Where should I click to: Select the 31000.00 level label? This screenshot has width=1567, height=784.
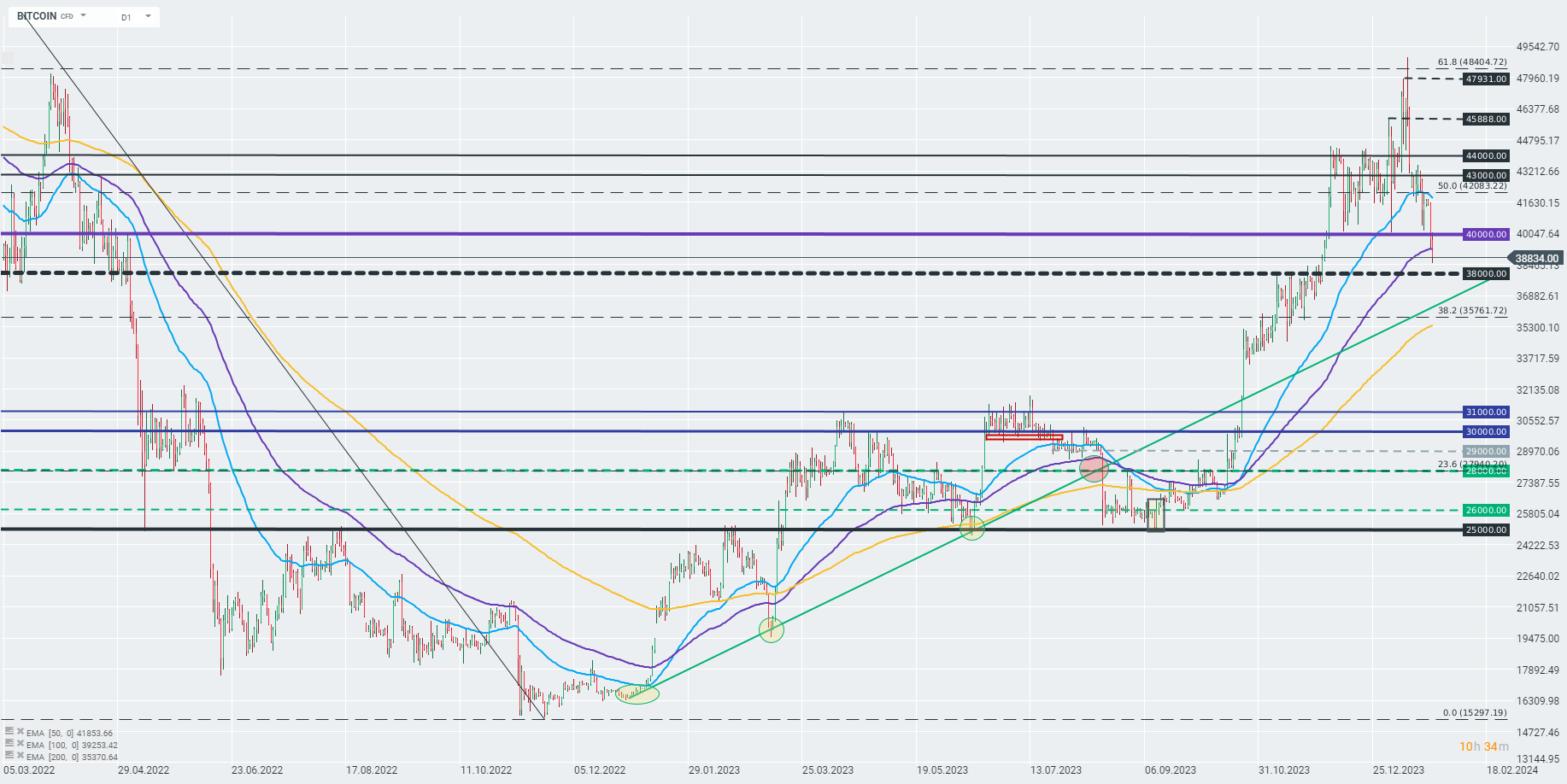pos(1487,412)
